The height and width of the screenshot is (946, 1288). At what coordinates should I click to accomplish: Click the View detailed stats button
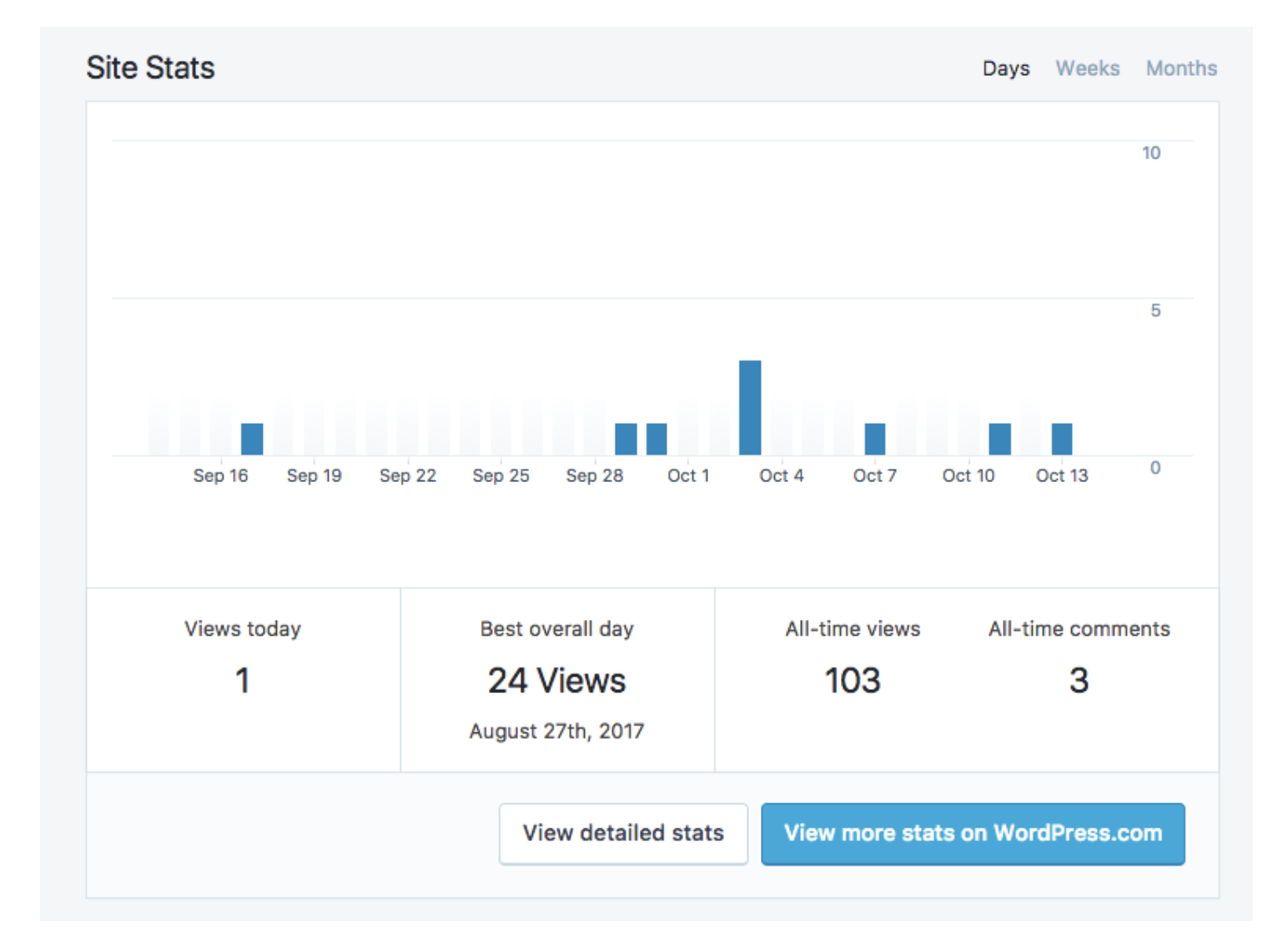(x=623, y=833)
